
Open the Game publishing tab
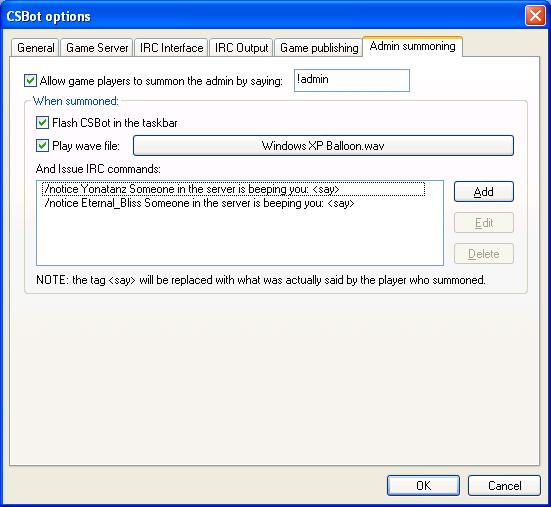point(319,48)
